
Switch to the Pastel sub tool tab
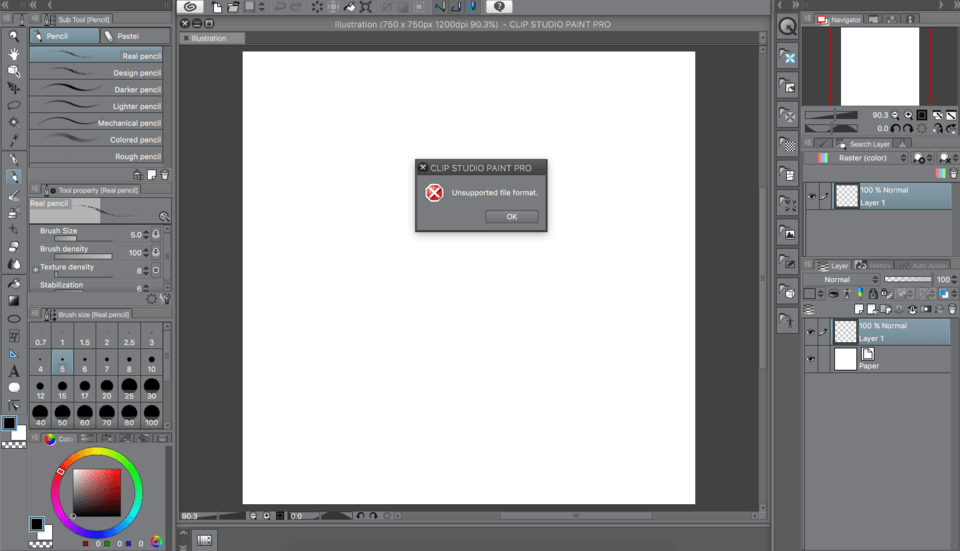click(x=127, y=36)
